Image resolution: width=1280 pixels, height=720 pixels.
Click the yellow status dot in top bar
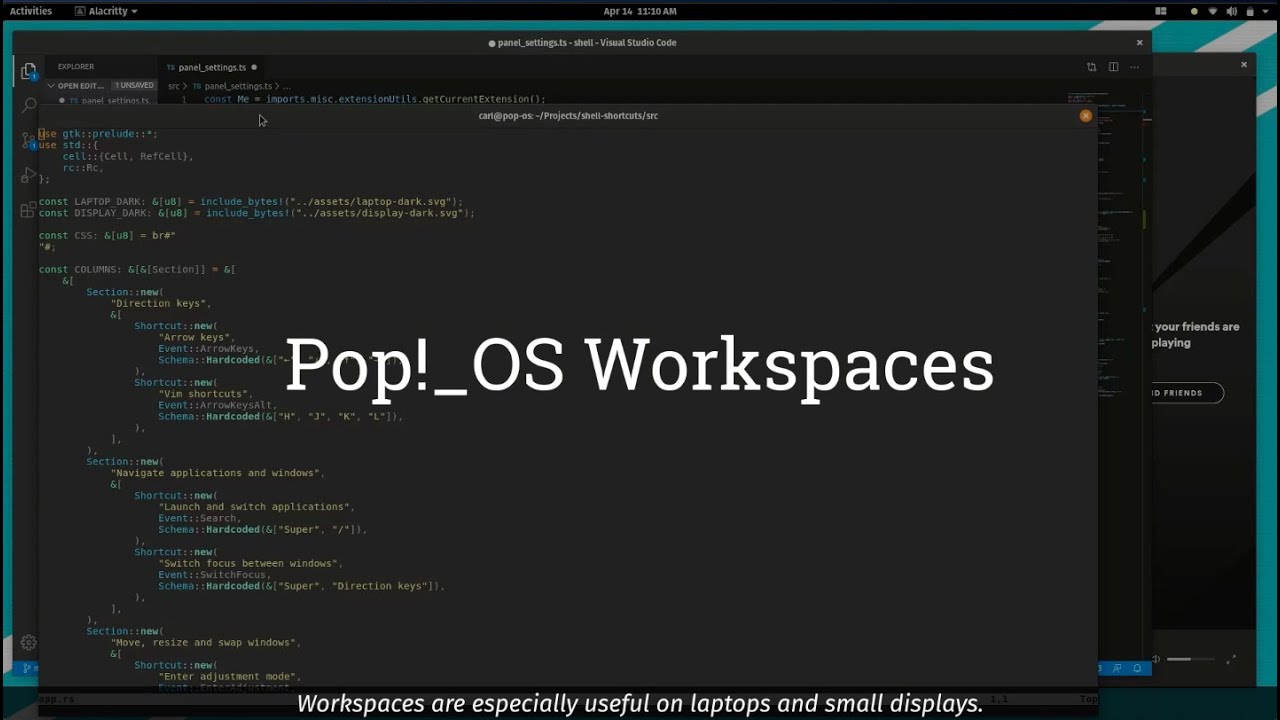tap(1194, 12)
